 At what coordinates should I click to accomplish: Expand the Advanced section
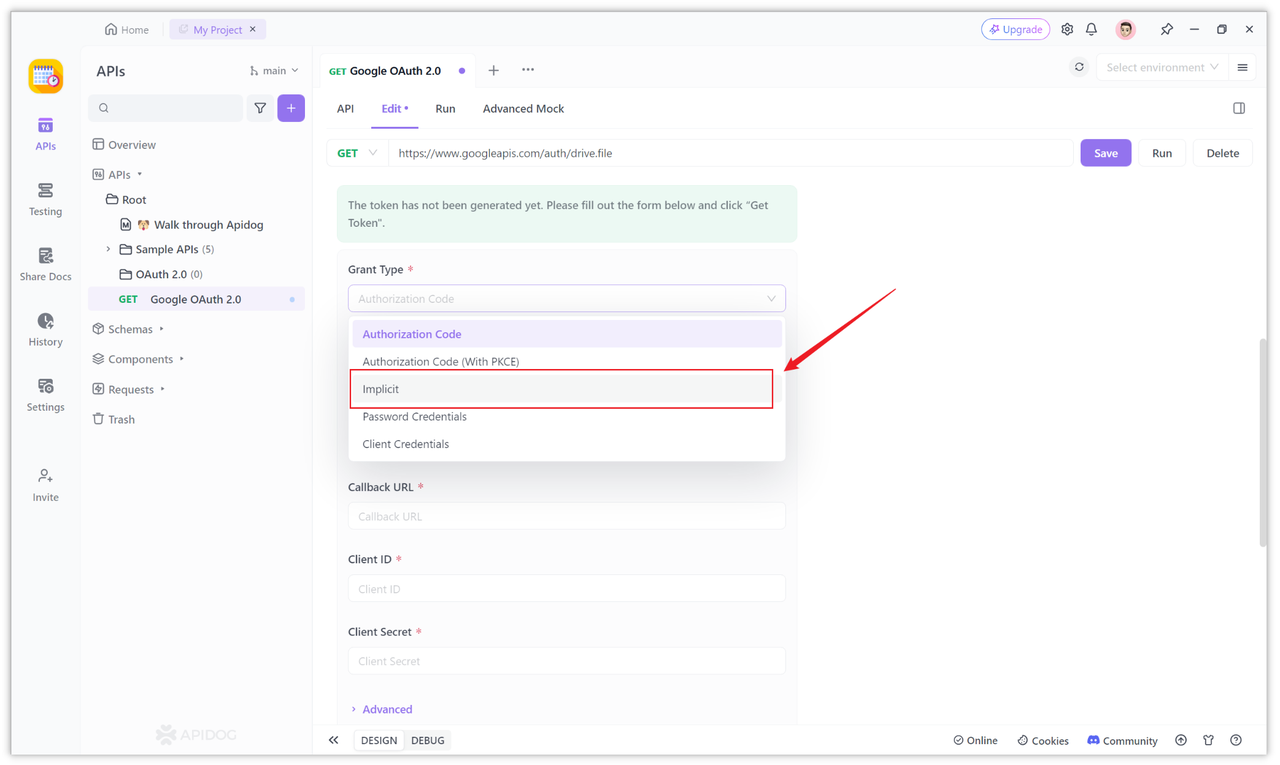point(382,709)
